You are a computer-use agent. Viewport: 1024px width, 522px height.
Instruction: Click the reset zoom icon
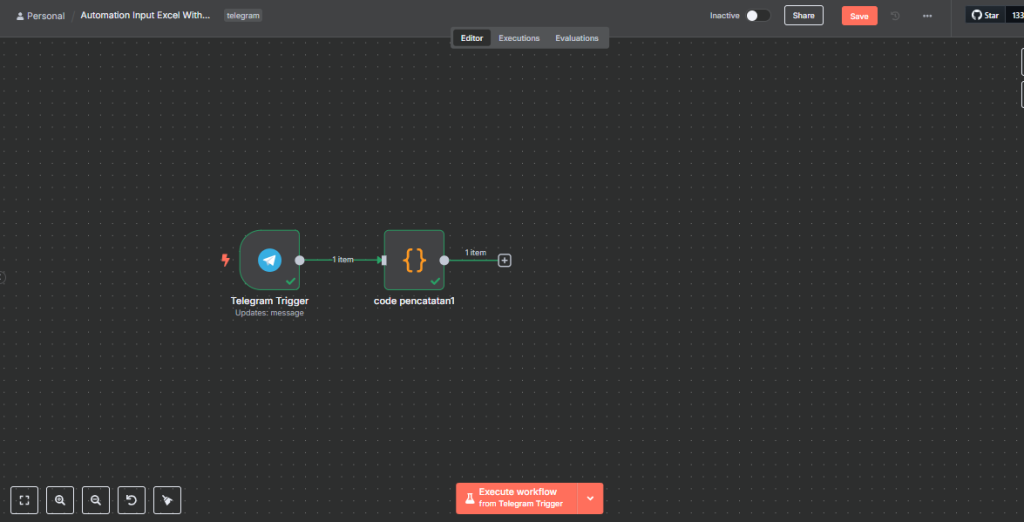point(132,499)
